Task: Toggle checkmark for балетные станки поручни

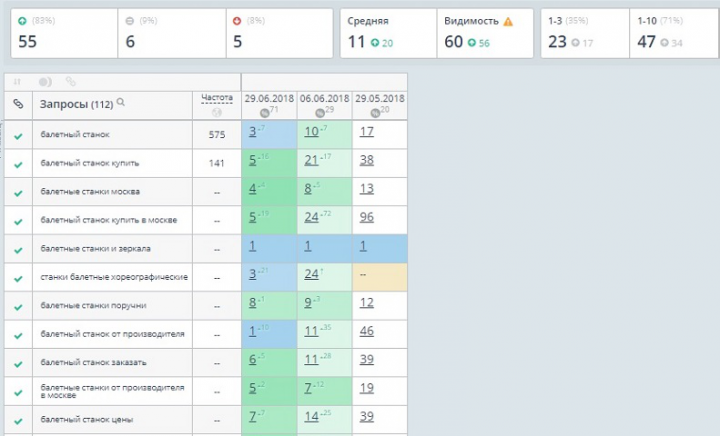Action: click(x=18, y=307)
